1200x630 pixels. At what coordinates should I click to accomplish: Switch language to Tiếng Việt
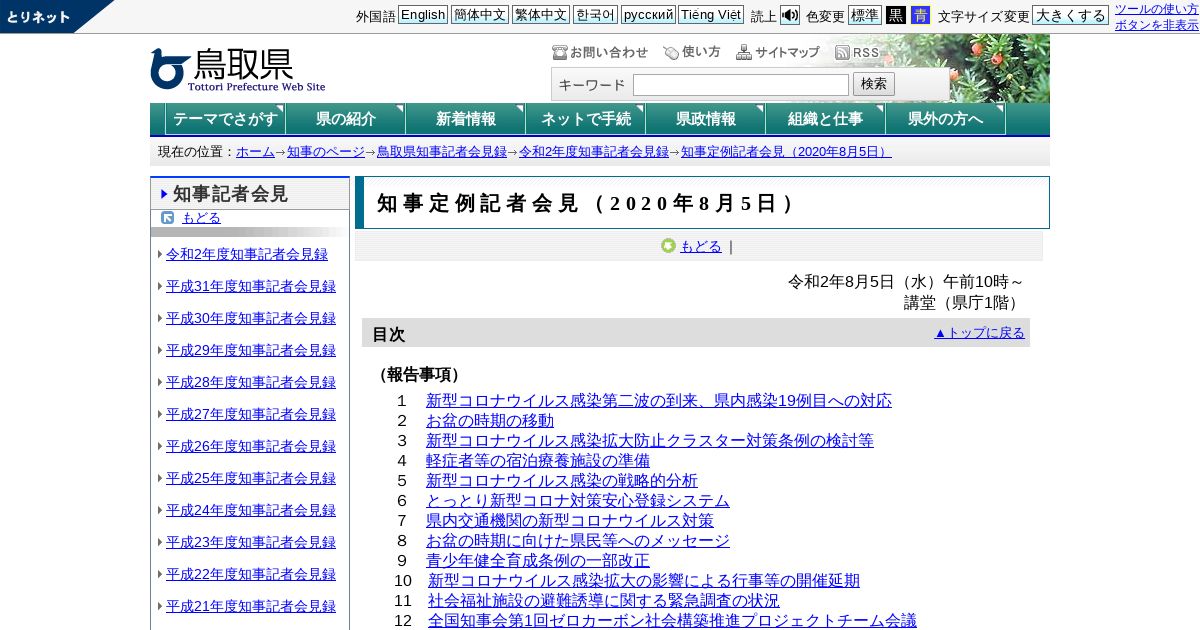711,15
